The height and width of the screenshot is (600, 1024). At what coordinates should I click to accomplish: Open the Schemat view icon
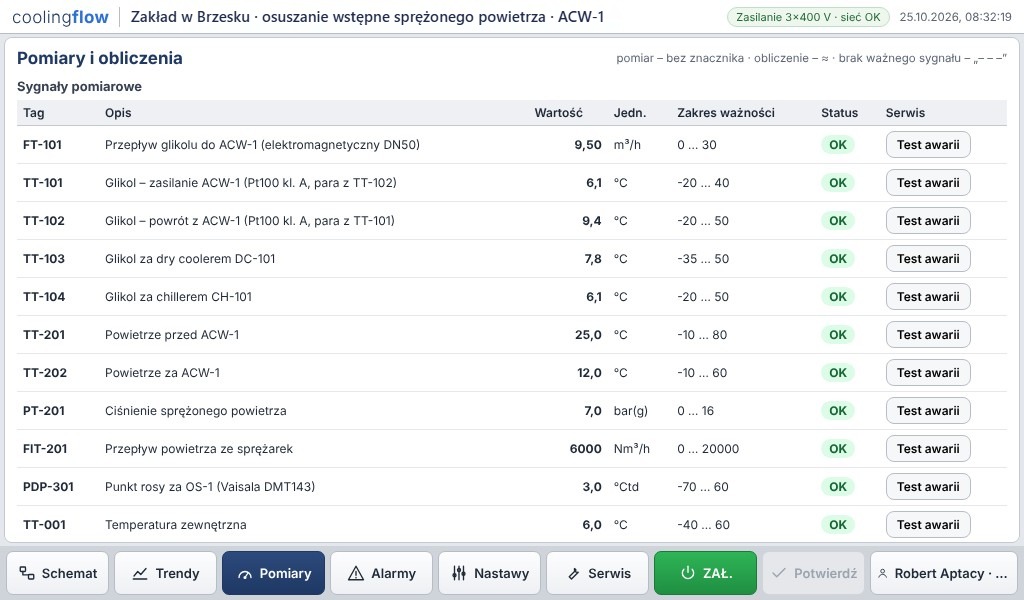(x=27, y=573)
